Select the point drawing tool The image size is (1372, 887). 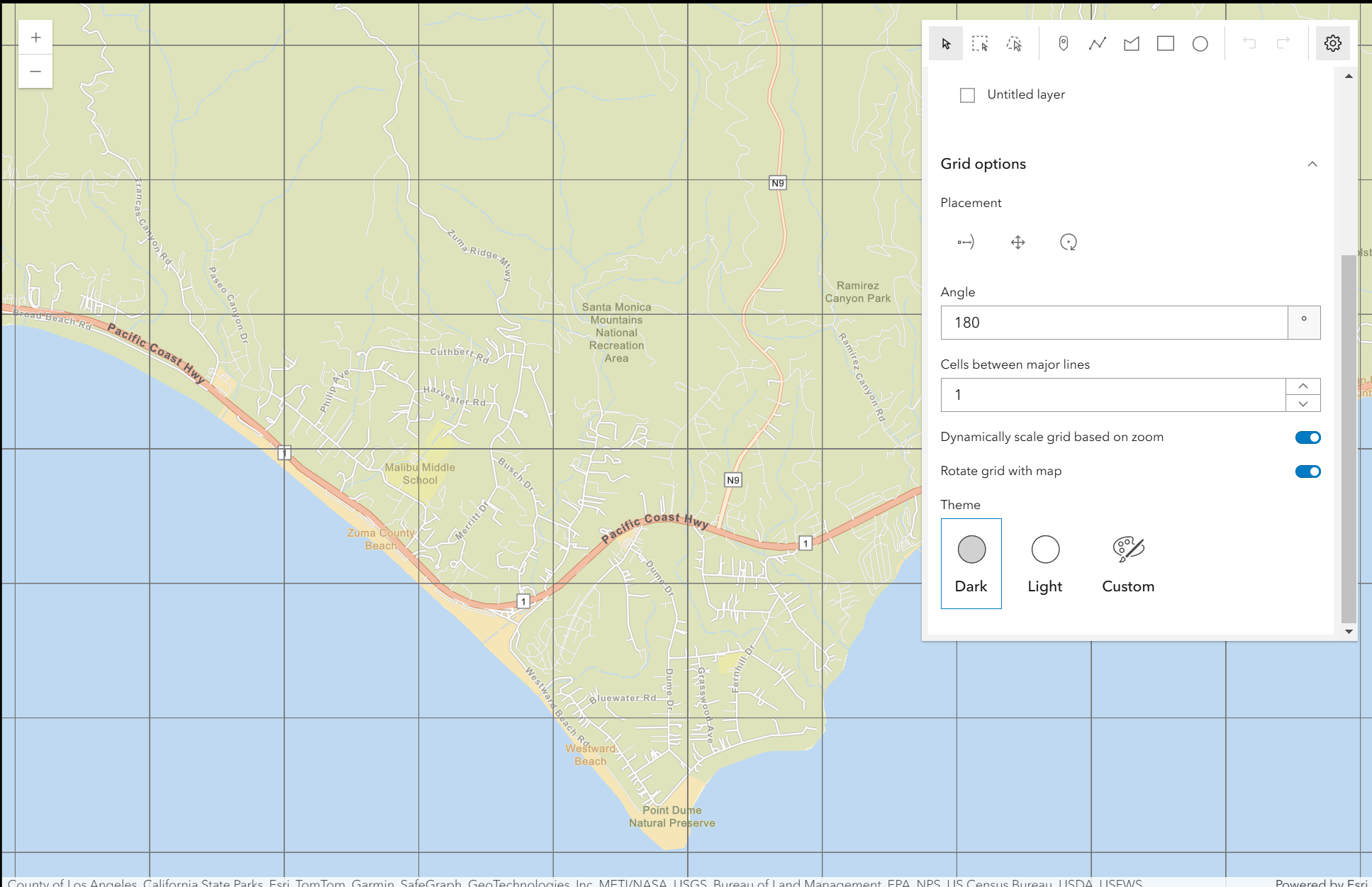coord(1061,43)
